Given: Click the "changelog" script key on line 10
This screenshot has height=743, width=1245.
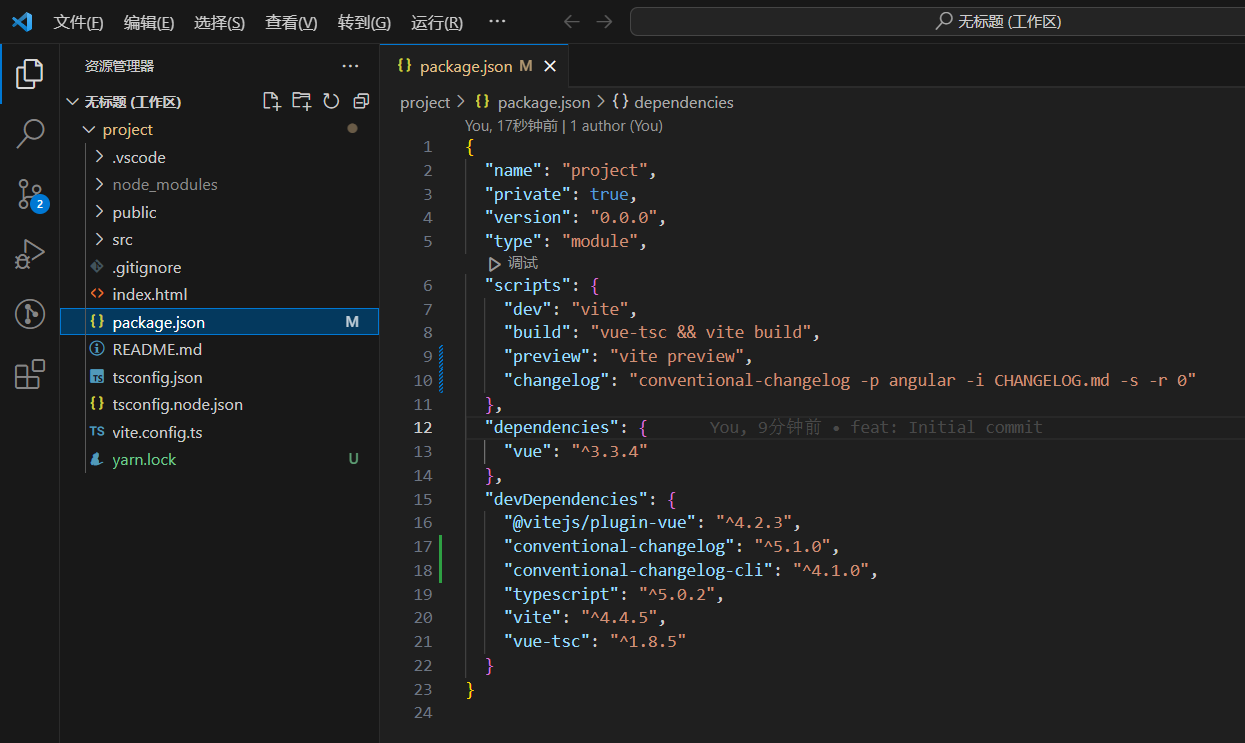Looking at the screenshot, I should pos(557,380).
